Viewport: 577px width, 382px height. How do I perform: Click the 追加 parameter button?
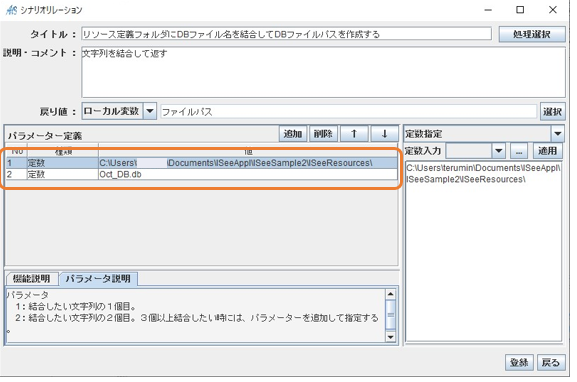[293, 134]
